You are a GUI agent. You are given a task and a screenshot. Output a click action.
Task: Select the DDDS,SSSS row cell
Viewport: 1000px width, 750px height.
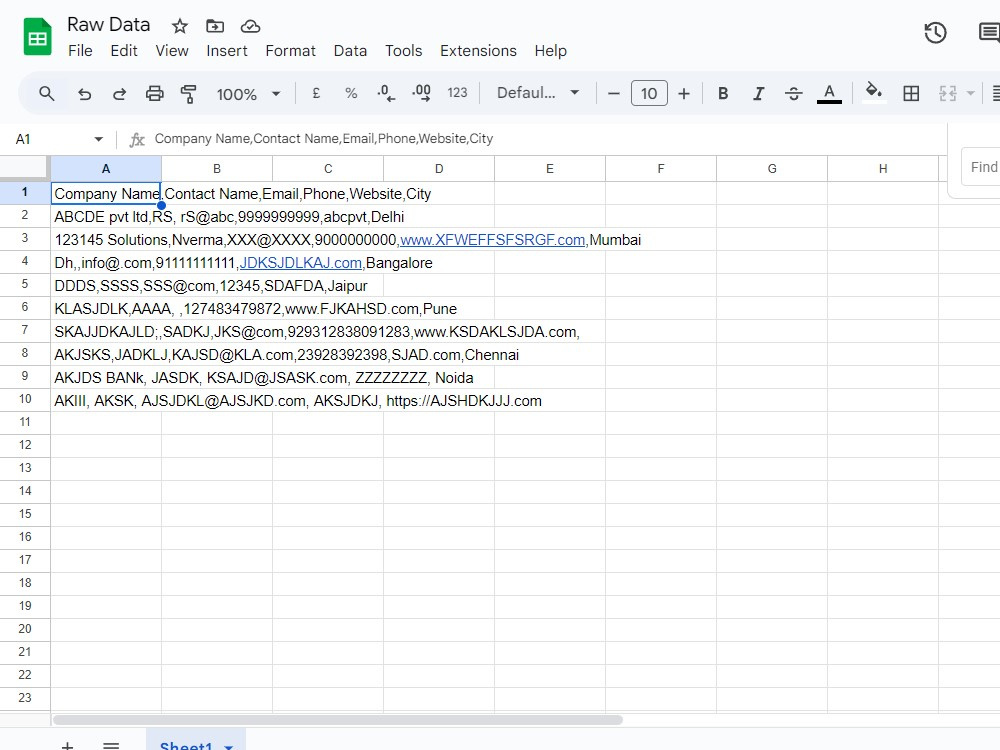(x=106, y=286)
